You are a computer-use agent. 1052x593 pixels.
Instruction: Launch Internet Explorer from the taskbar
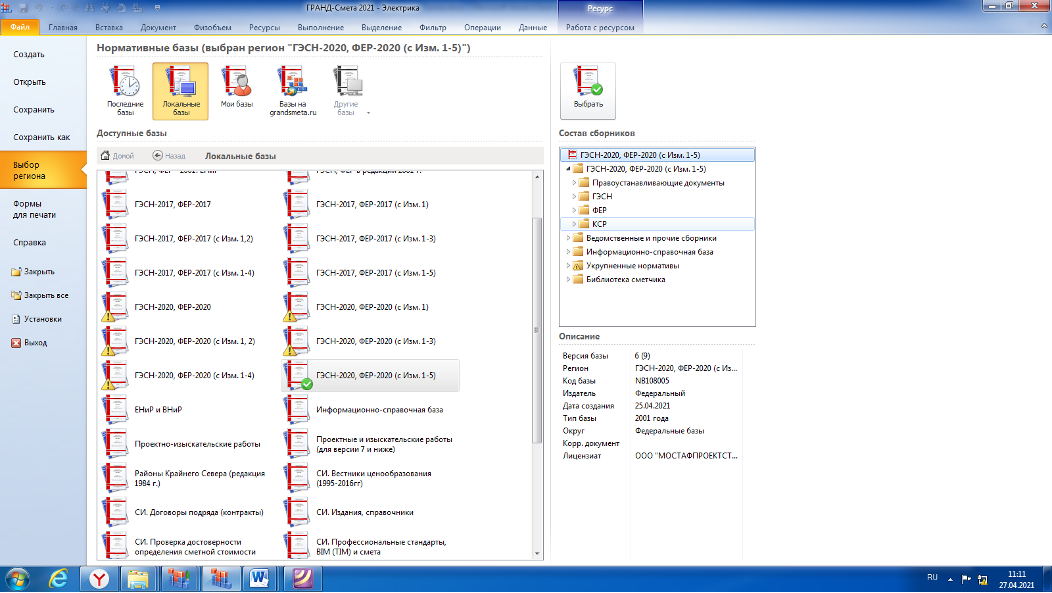tap(59, 578)
